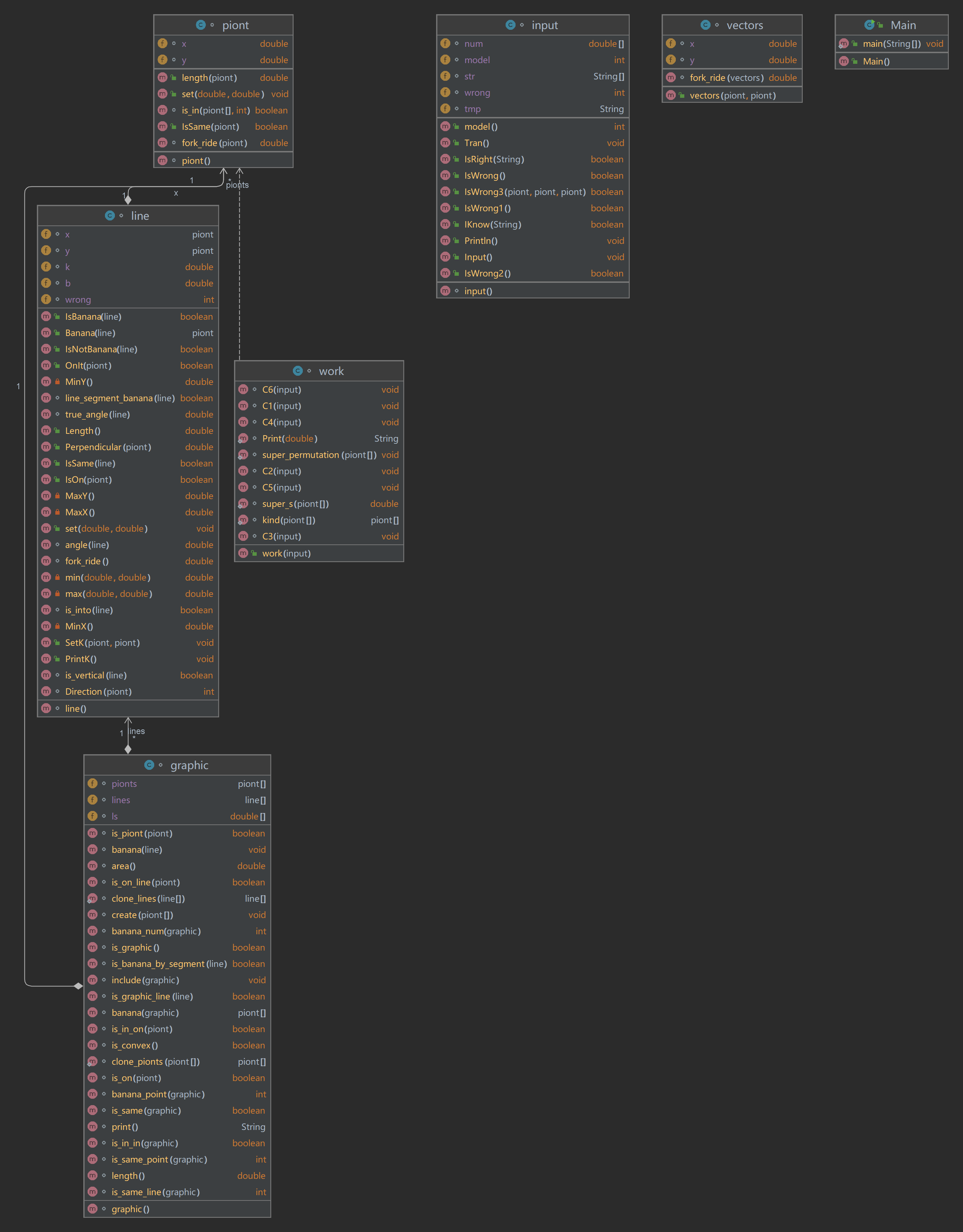
Task: Click the class icon next to input header
Action: coord(510,25)
